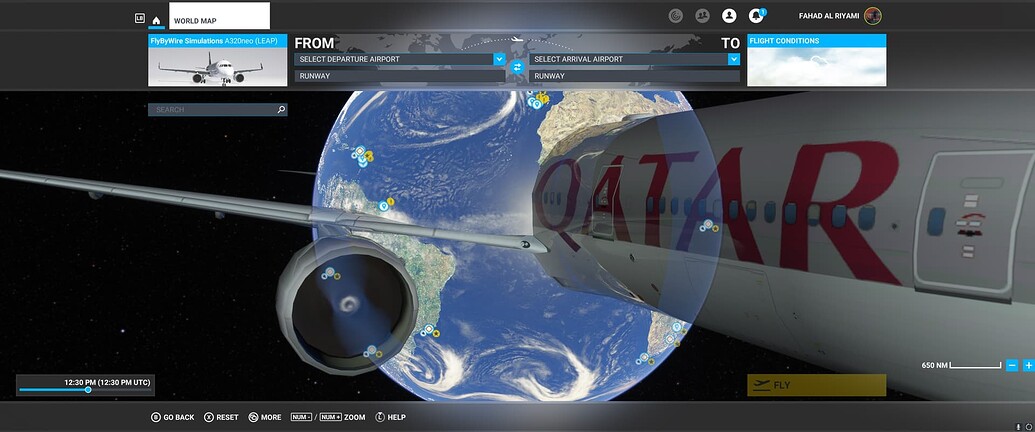The image size is (1035, 432).
Task: Select the marker near the engine's lower edge
Action: [372, 351]
